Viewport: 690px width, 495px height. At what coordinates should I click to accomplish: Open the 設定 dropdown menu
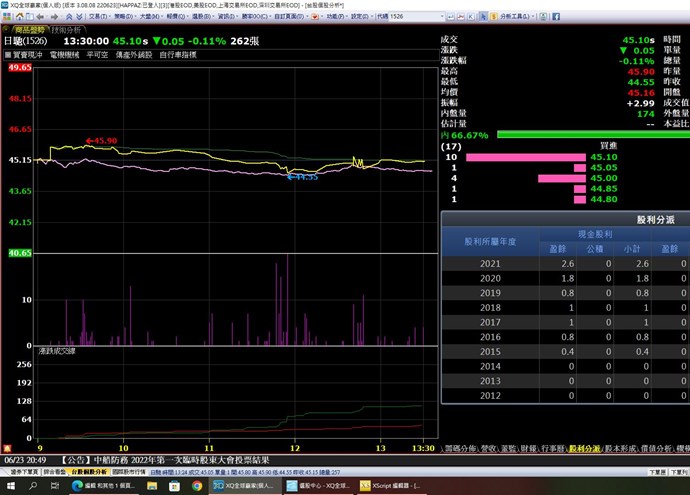[x=353, y=17]
